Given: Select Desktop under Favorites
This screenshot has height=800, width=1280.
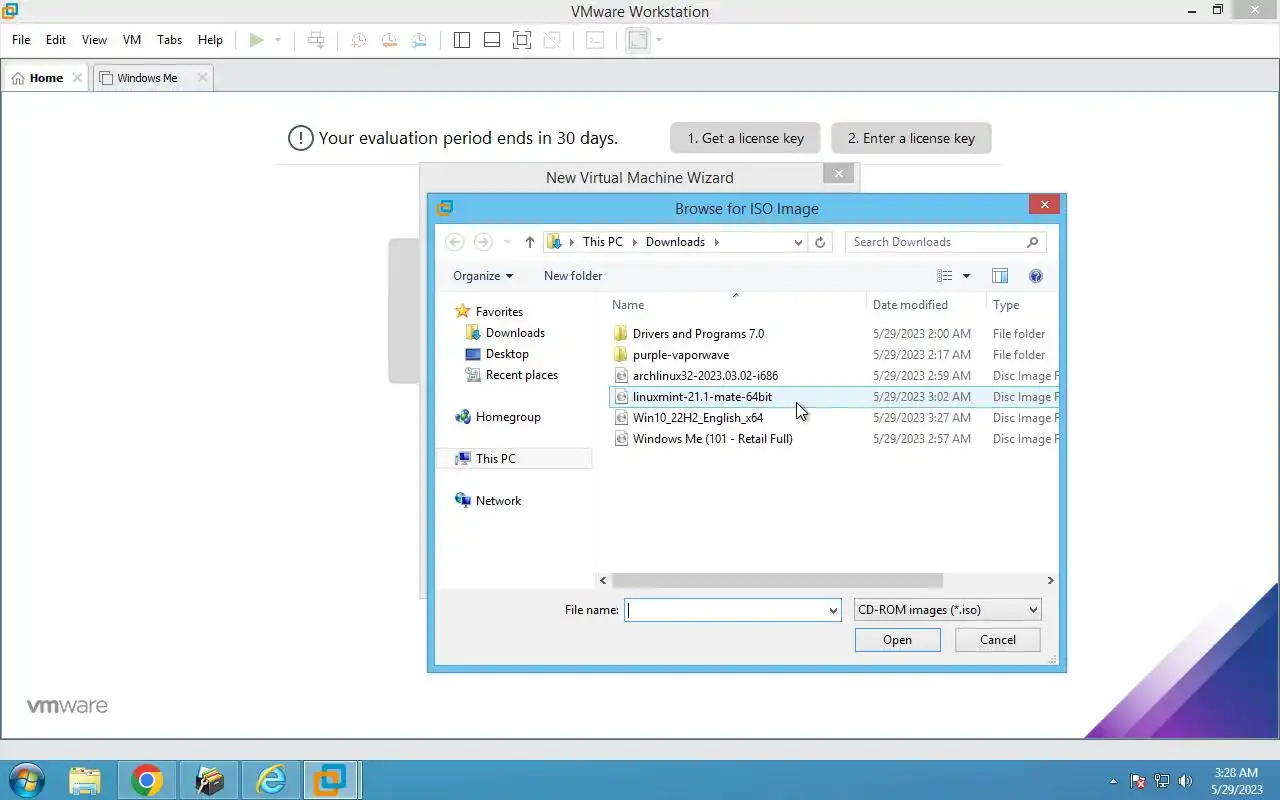Looking at the screenshot, I should click(507, 354).
